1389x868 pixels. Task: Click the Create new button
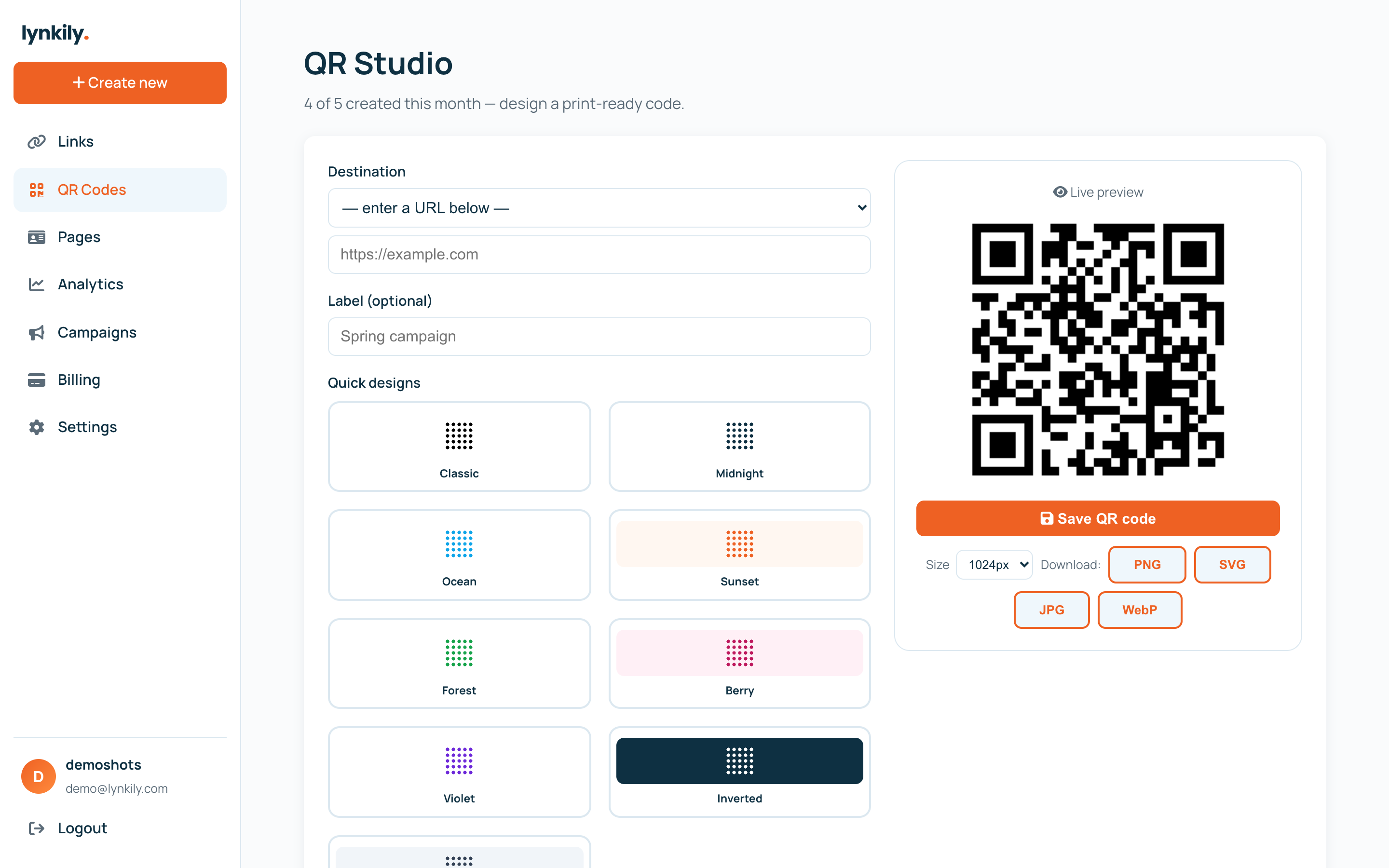120,82
